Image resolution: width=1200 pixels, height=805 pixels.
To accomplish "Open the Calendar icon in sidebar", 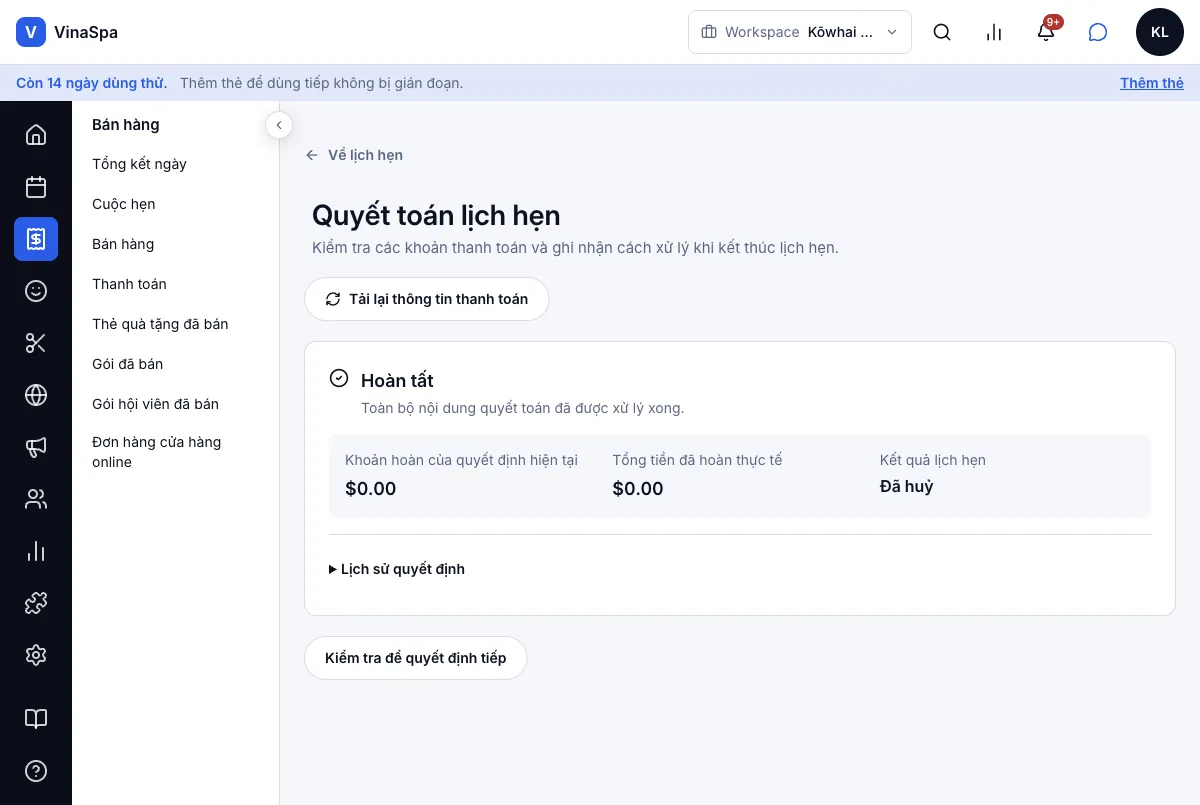I will [x=36, y=187].
